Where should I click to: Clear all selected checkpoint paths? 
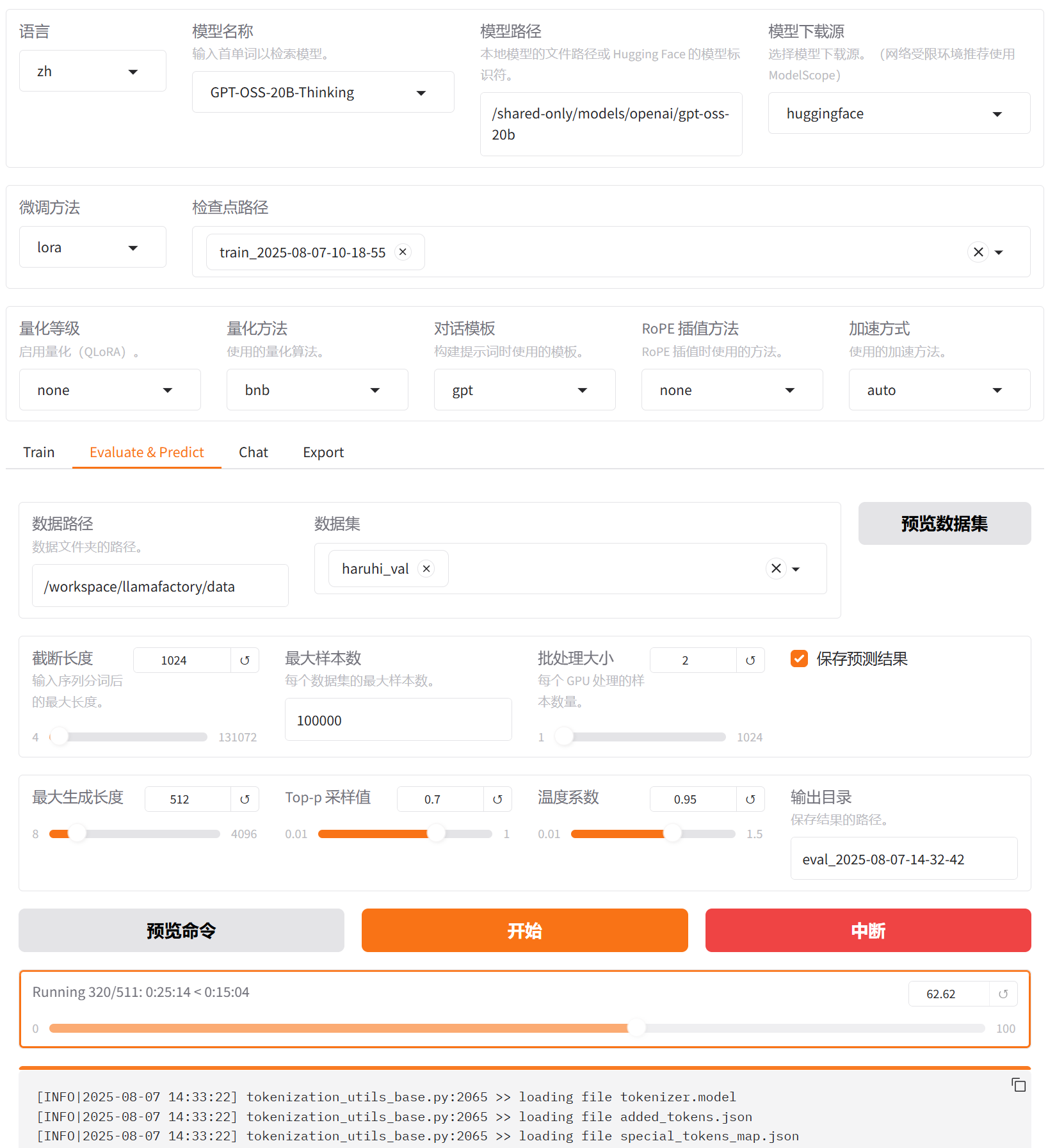pyautogui.click(x=978, y=252)
